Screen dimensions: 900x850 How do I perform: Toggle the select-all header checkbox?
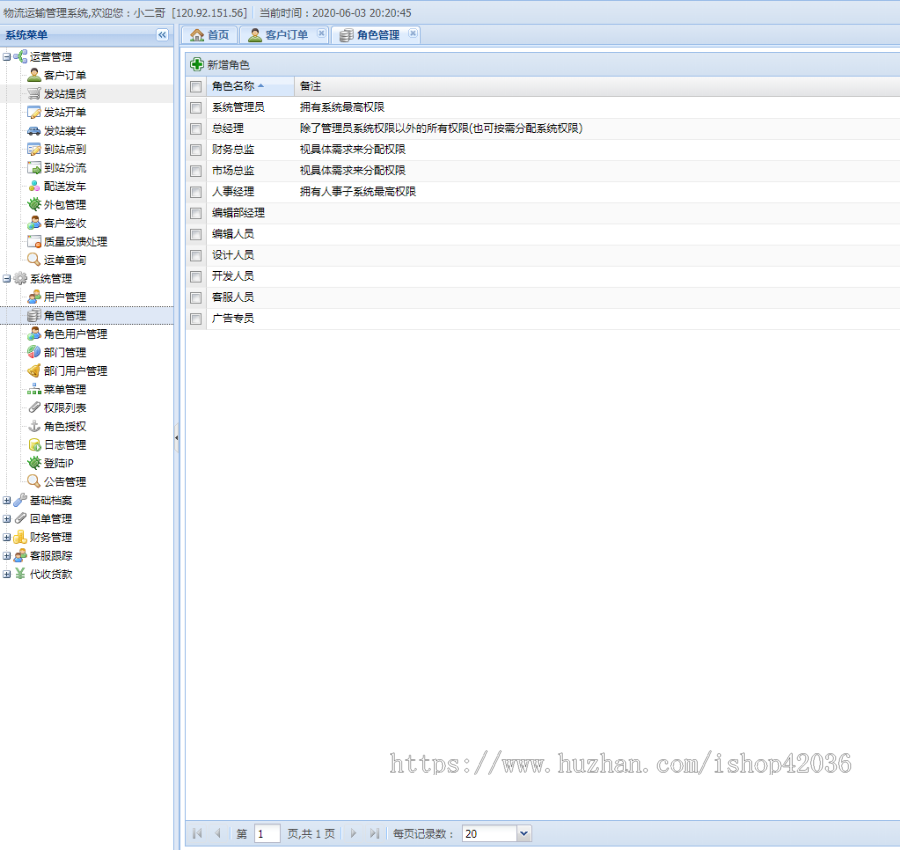(196, 86)
